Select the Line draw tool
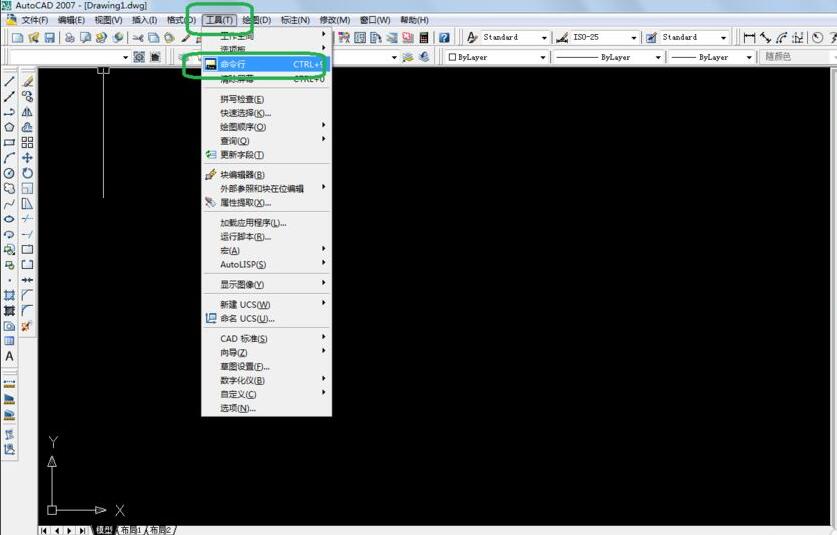This screenshot has width=837, height=535. [x=9, y=82]
